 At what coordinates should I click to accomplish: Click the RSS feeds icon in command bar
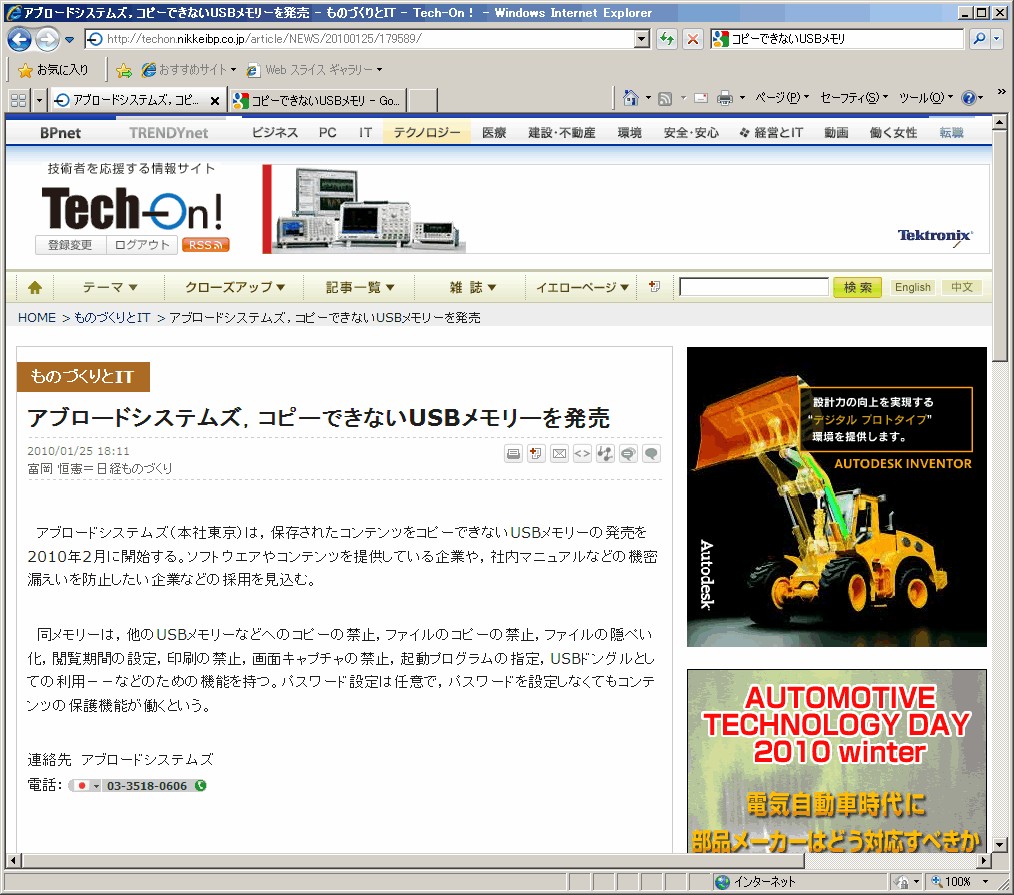(665, 98)
